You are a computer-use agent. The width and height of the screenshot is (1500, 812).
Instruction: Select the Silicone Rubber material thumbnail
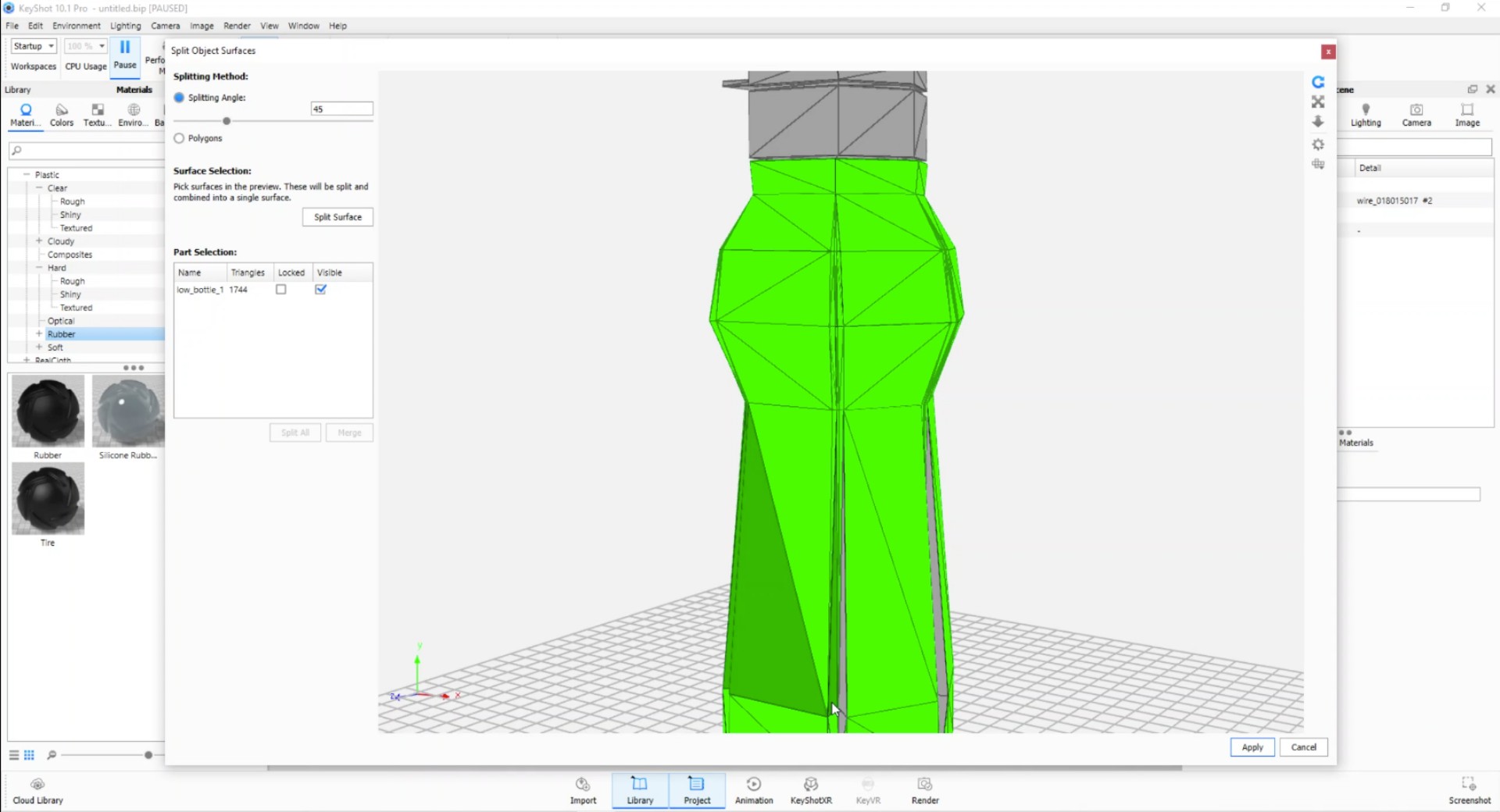(x=127, y=411)
